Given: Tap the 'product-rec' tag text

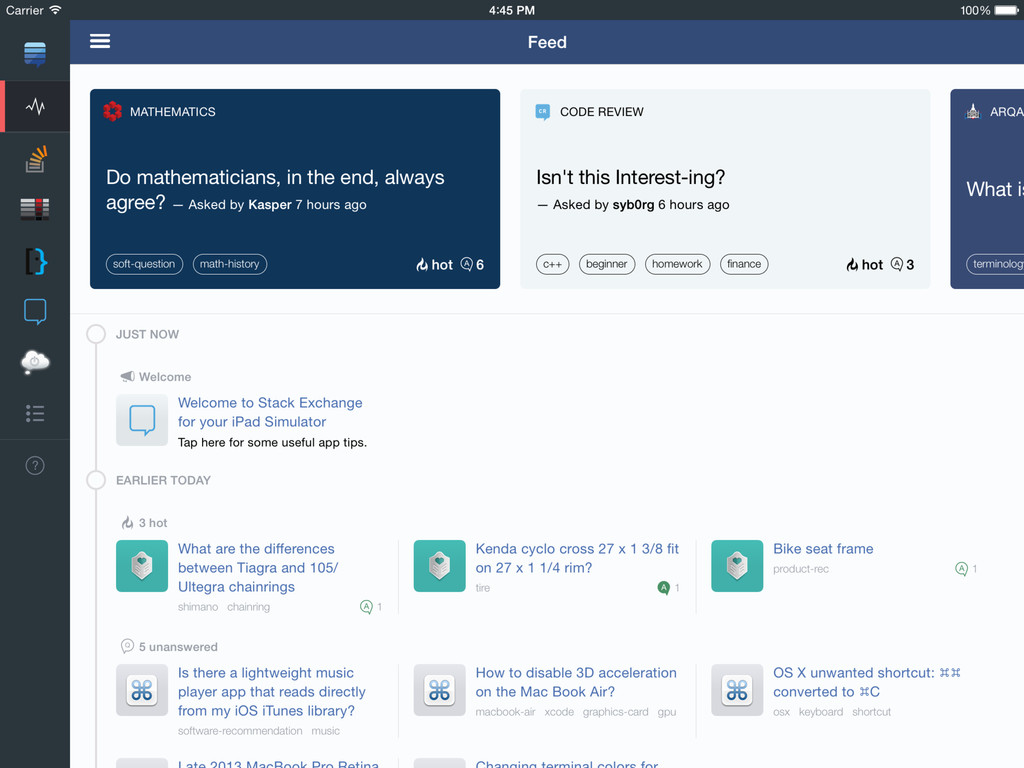Looking at the screenshot, I should [801, 569].
